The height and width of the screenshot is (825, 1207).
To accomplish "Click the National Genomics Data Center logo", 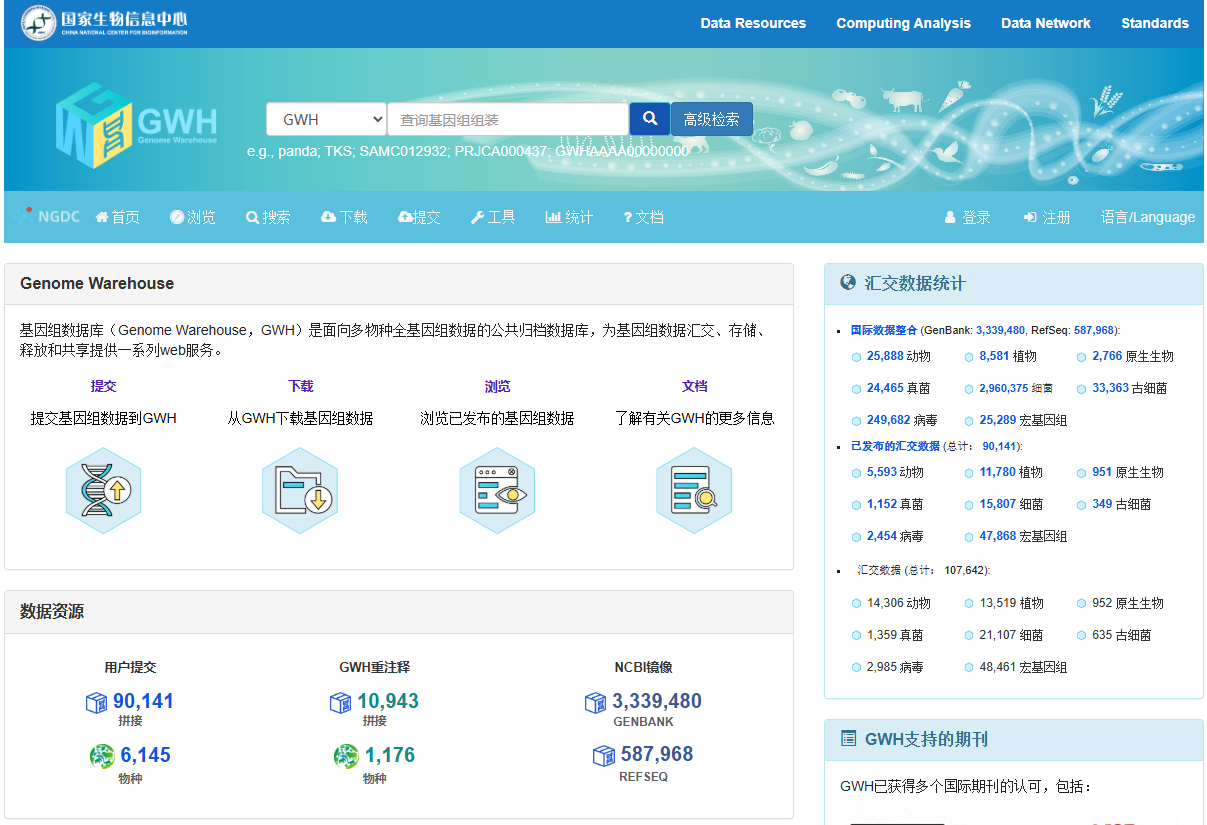I will pos(104,23).
